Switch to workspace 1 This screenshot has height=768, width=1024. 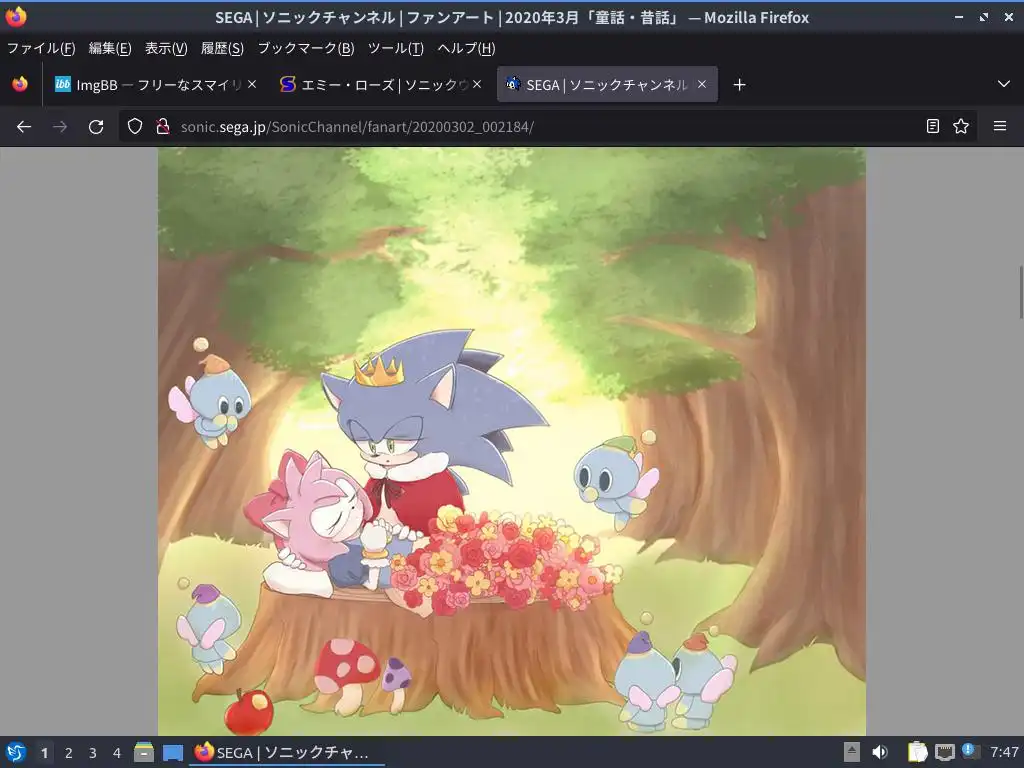(x=44, y=753)
